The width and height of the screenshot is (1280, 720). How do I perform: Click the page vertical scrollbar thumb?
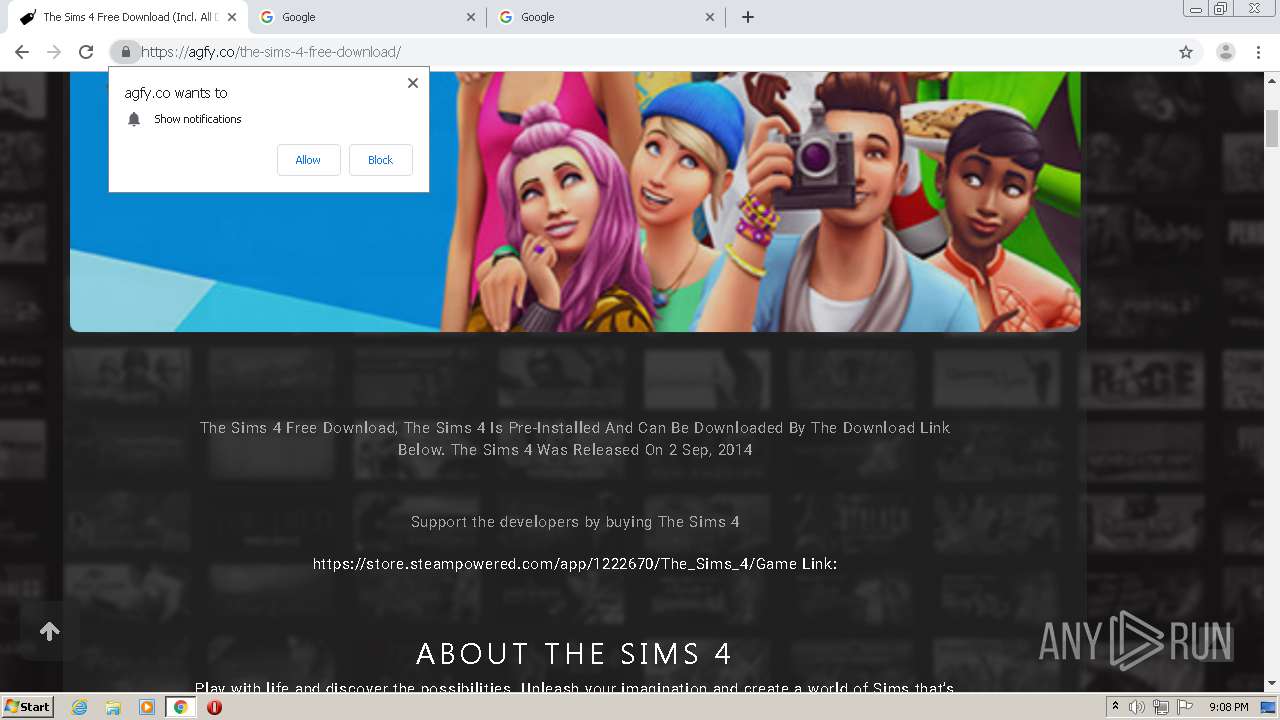click(1272, 128)
